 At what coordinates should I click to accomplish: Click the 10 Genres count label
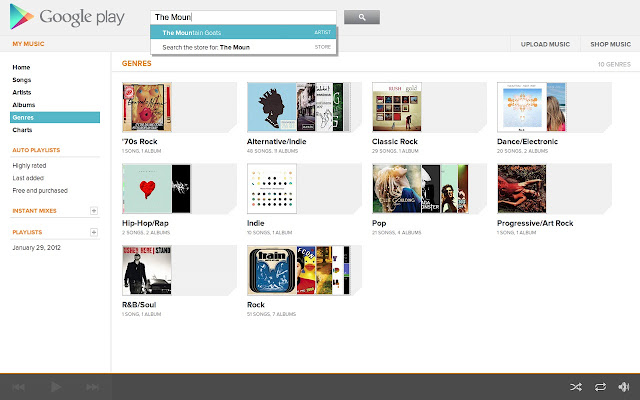click(614, 64)
